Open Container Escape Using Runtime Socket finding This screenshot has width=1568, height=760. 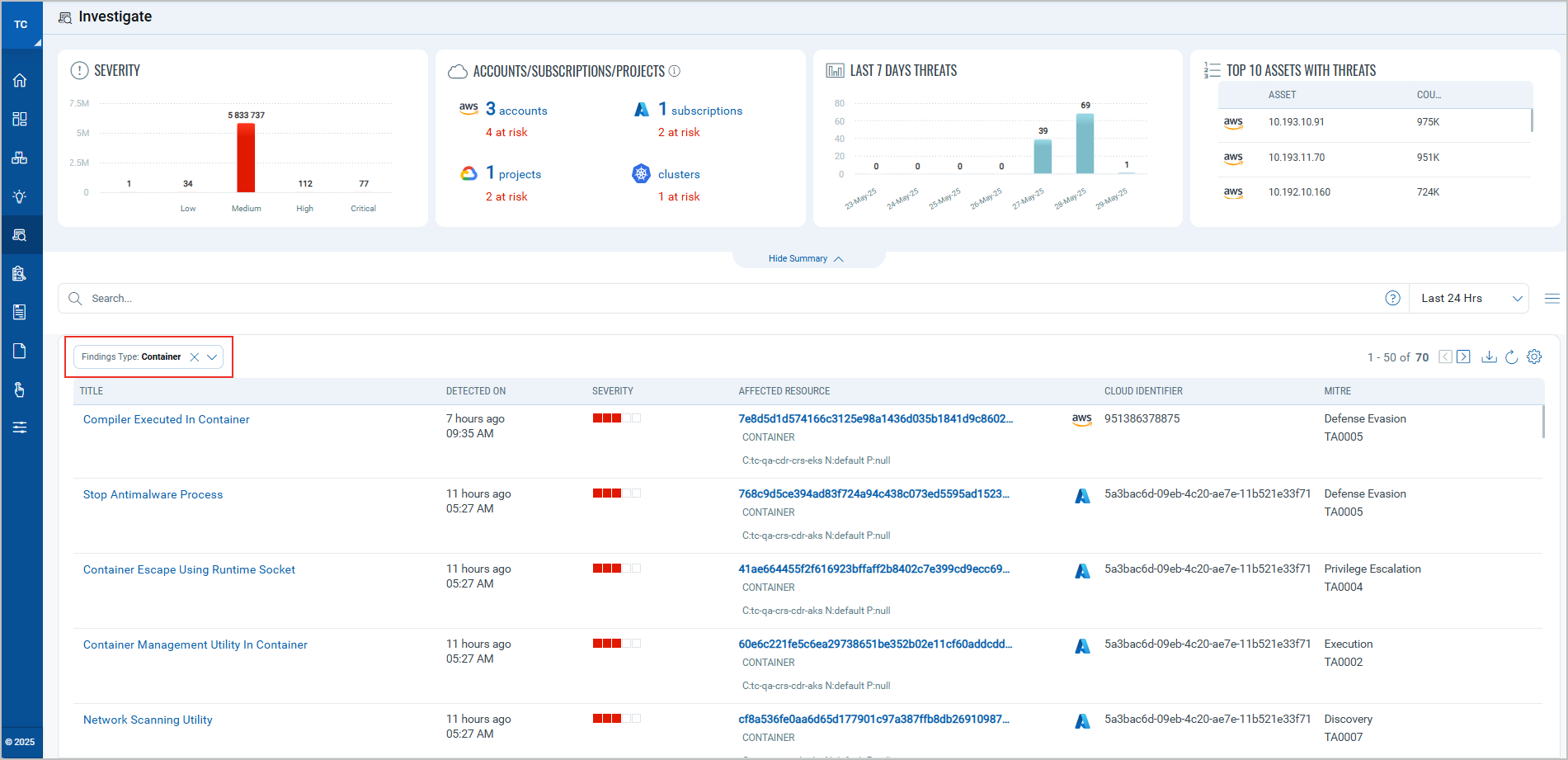pyautogui.click(x=189, y=569)
